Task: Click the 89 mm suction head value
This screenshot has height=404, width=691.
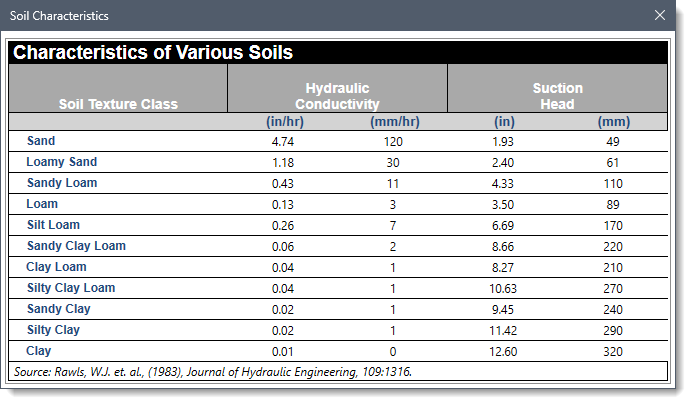Action: click(613, 205)
